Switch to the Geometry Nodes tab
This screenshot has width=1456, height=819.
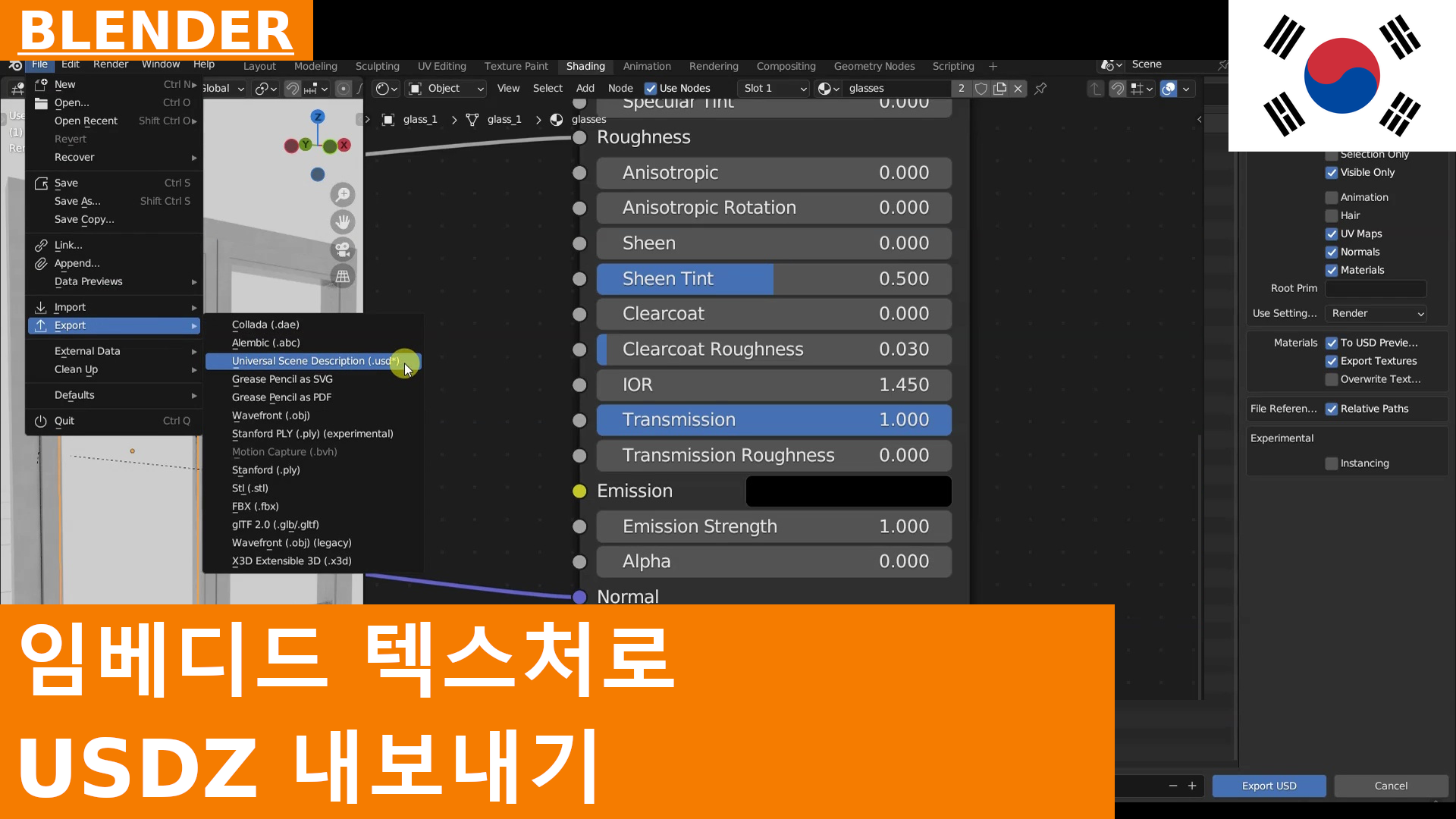(x=874, y=67)
